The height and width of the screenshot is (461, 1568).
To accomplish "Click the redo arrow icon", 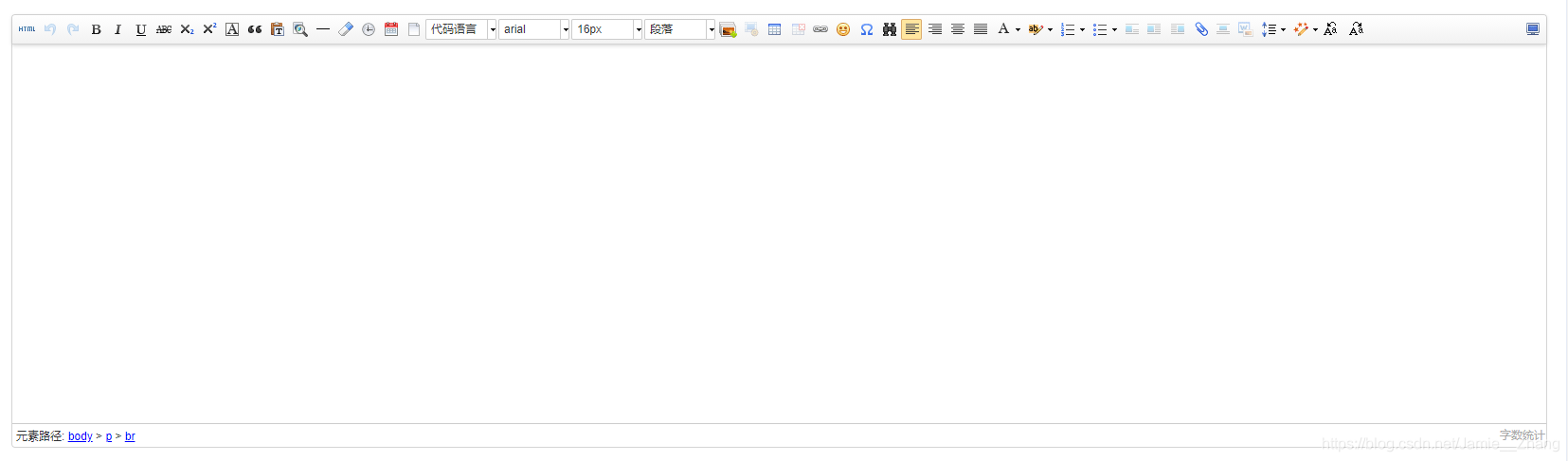I will (73, 29).
